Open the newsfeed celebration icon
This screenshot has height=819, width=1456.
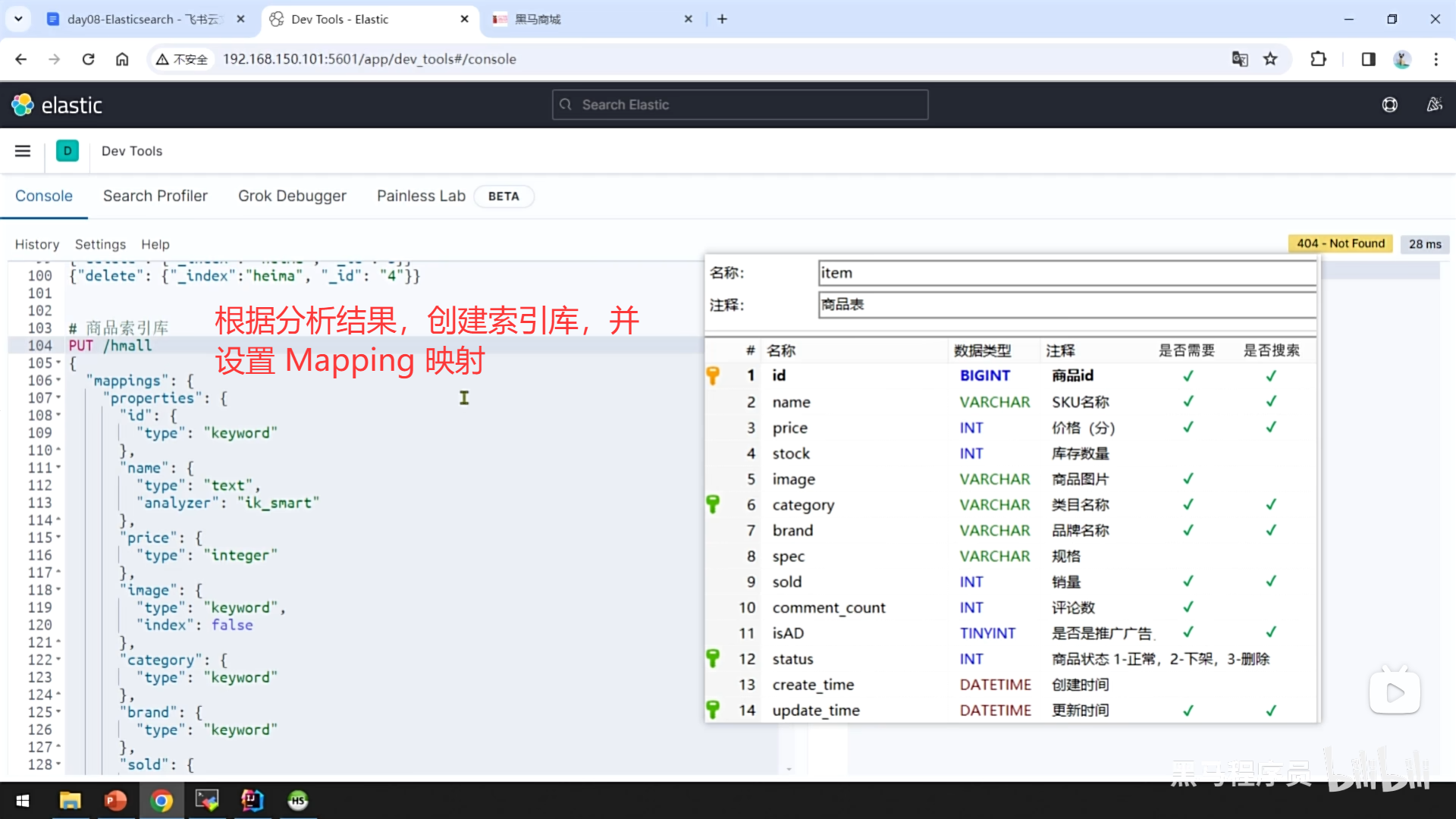pyautogui.click(x=1434, y=105)
